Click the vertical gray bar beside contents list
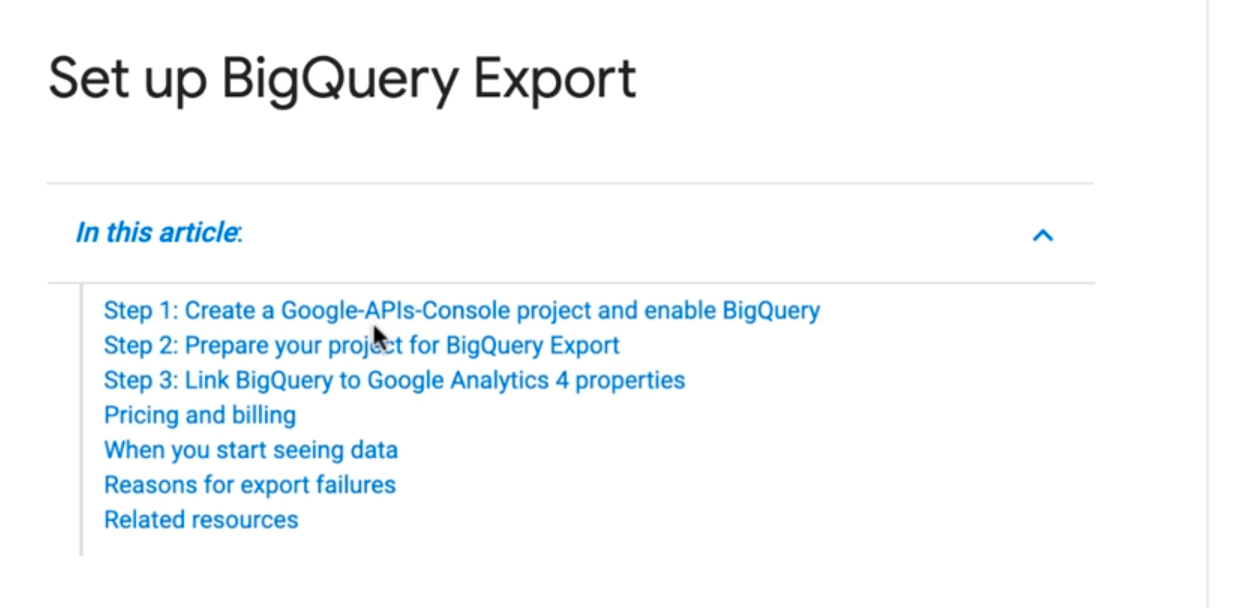The height and width of the screenshot is (608, 1236). click(81, 419)
